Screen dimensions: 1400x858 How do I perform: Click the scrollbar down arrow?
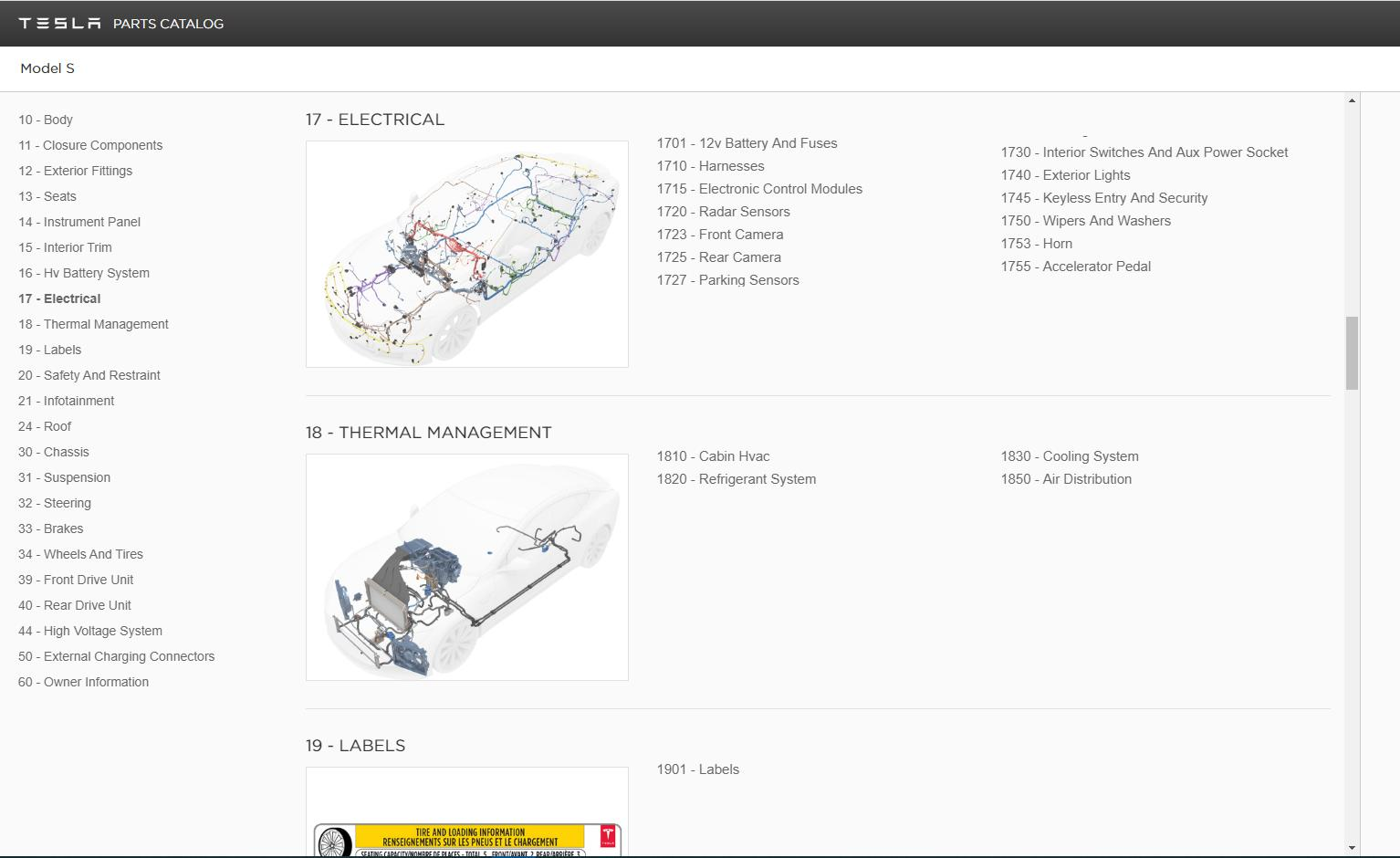click(x=1352, y=848)
